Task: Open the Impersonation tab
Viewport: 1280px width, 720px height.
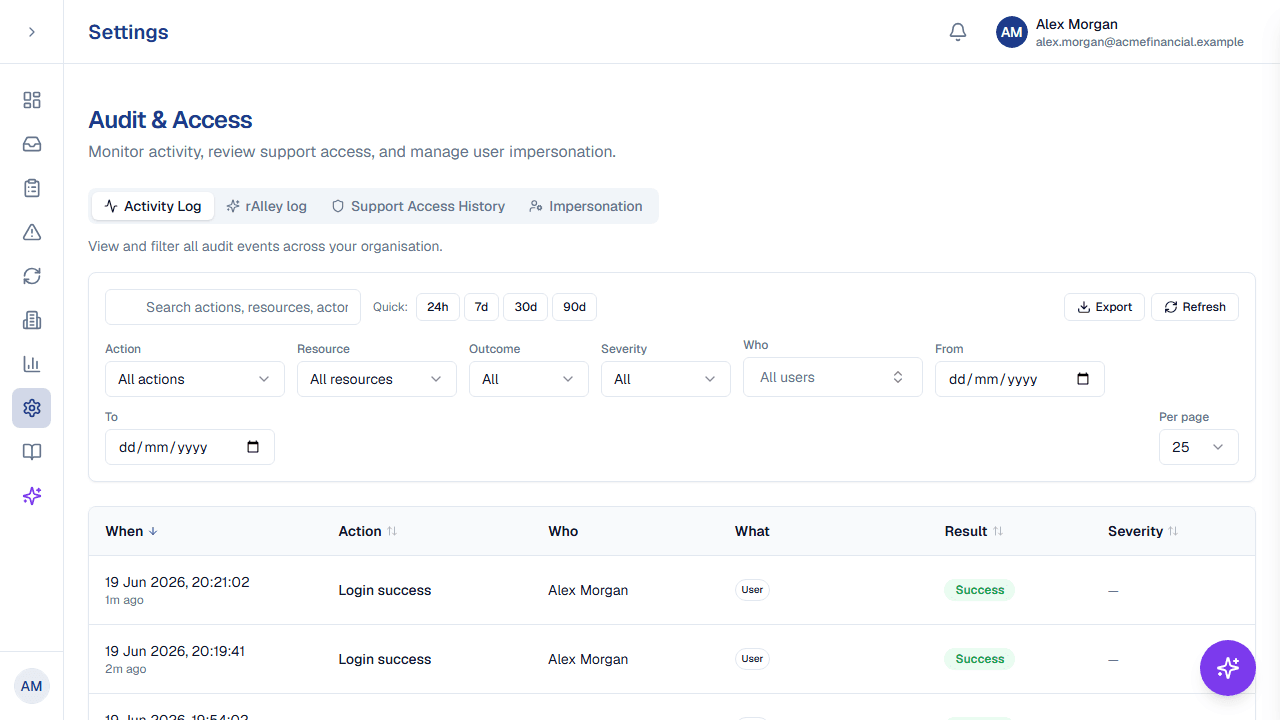Action: pyautogui.click(x=586, y=206)
